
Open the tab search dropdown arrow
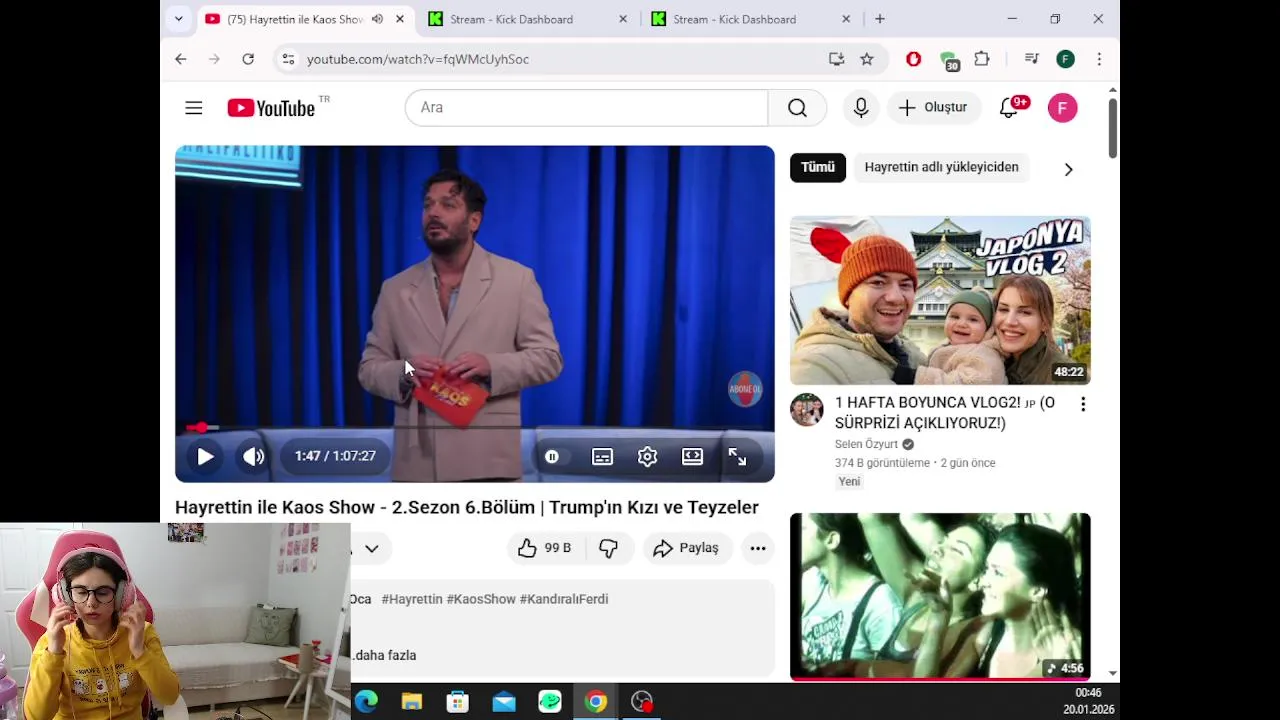(178, 19)
